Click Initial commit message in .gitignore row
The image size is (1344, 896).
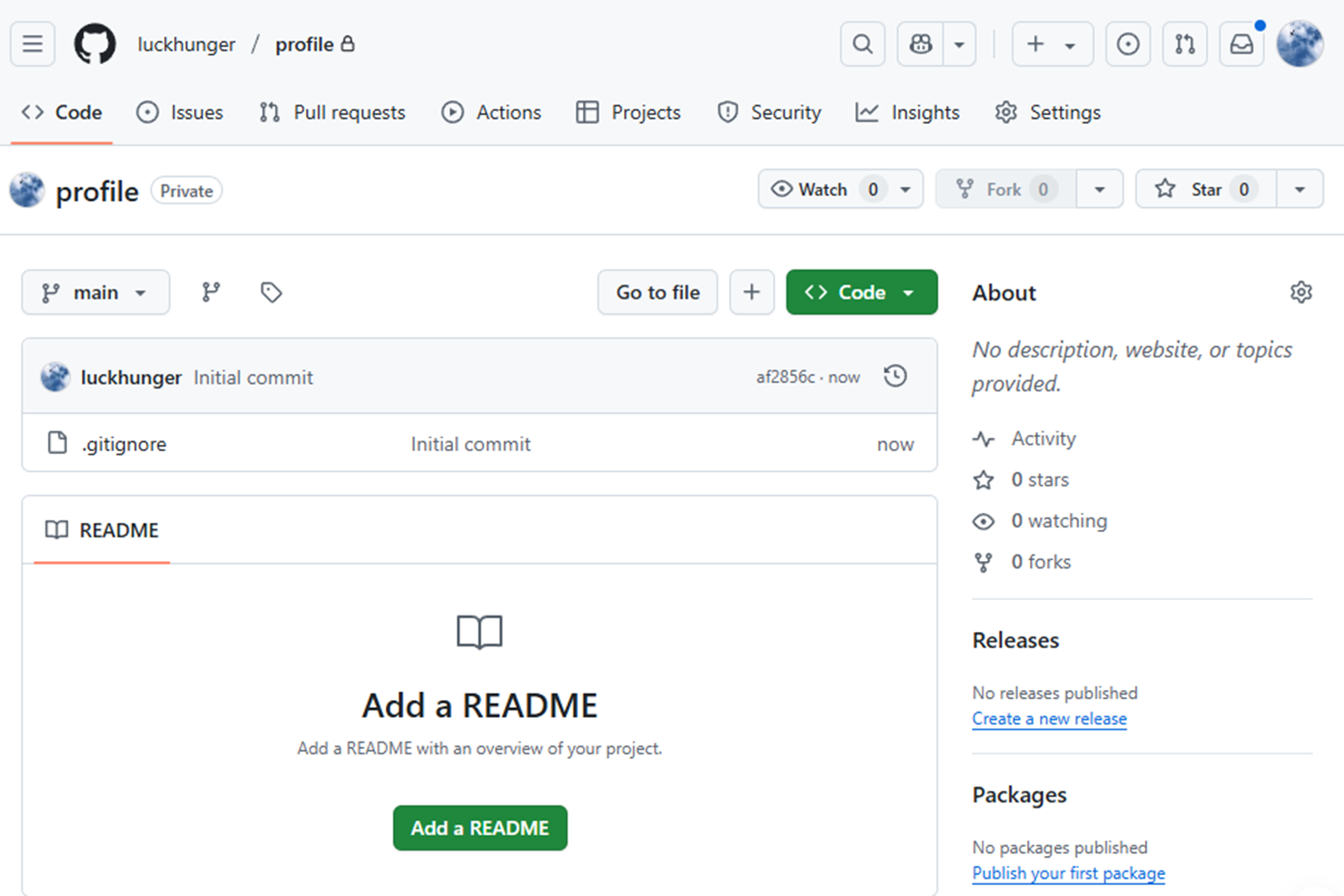coord(470,444)
